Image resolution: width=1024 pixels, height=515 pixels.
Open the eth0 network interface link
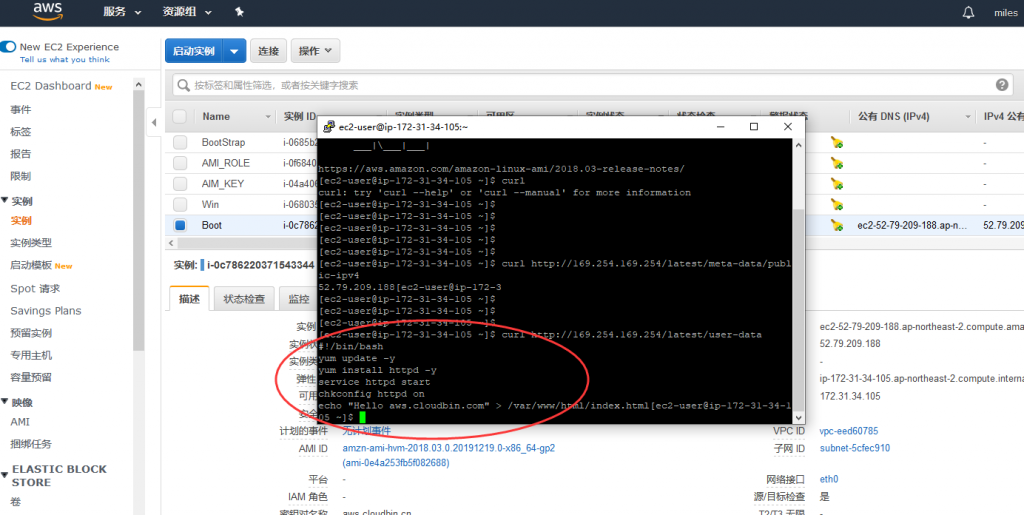[x=829, y=479]
